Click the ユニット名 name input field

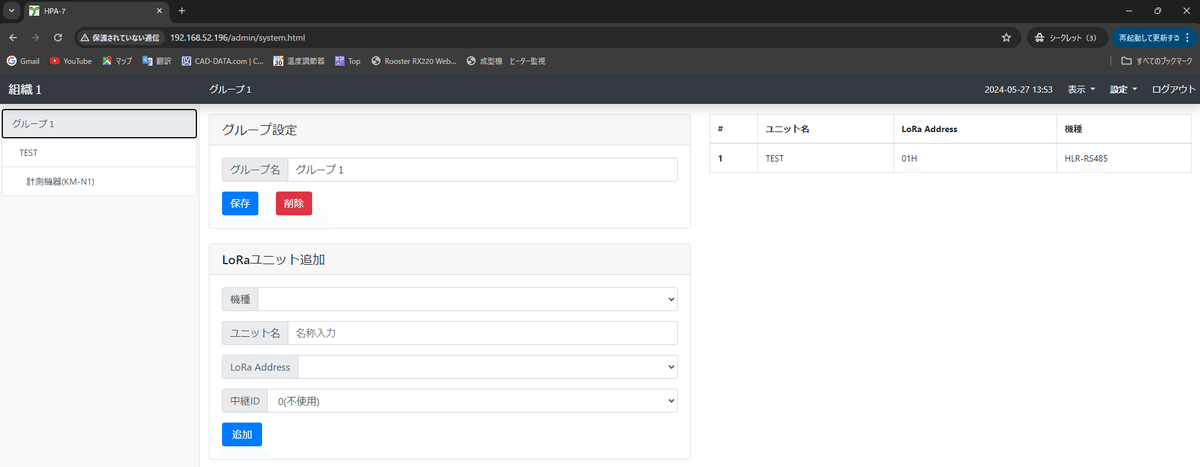(x=482, y=333)
